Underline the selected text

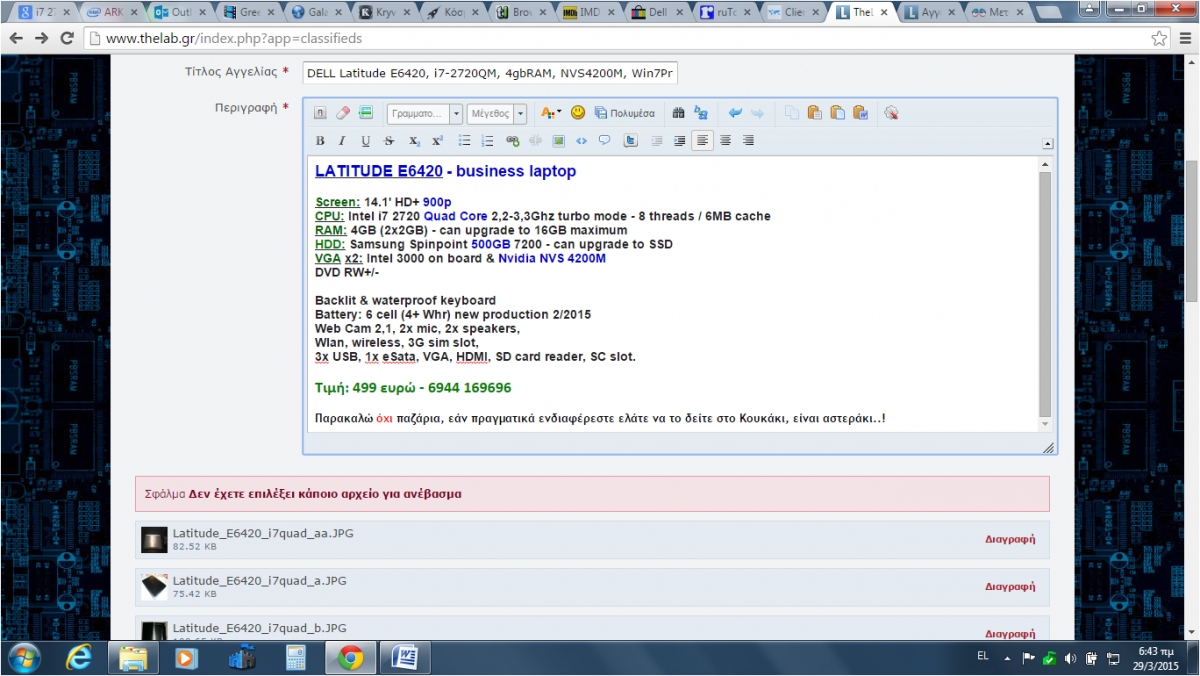click(366, 141)
